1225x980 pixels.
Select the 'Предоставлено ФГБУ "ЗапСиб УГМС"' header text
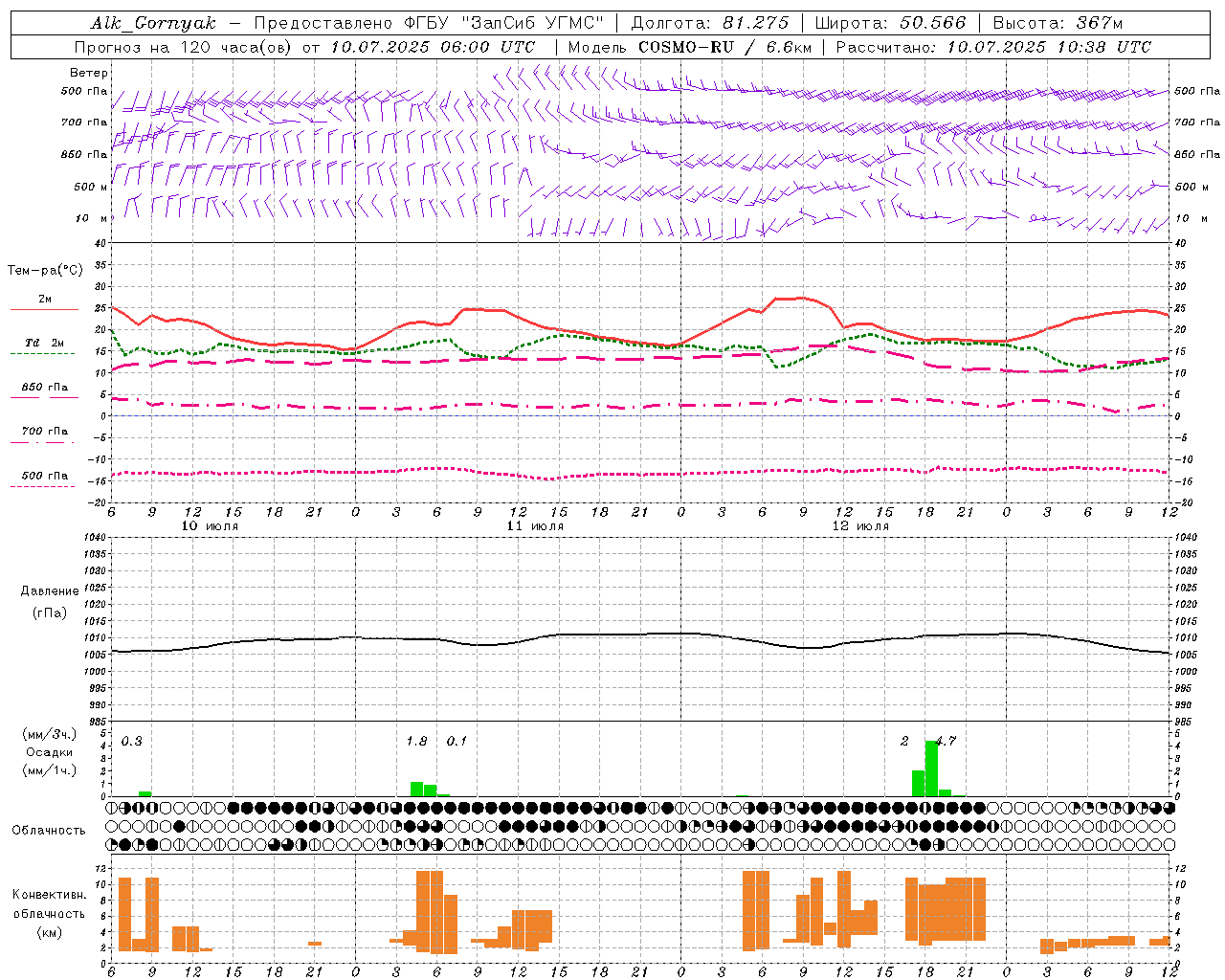pos(429,23)
